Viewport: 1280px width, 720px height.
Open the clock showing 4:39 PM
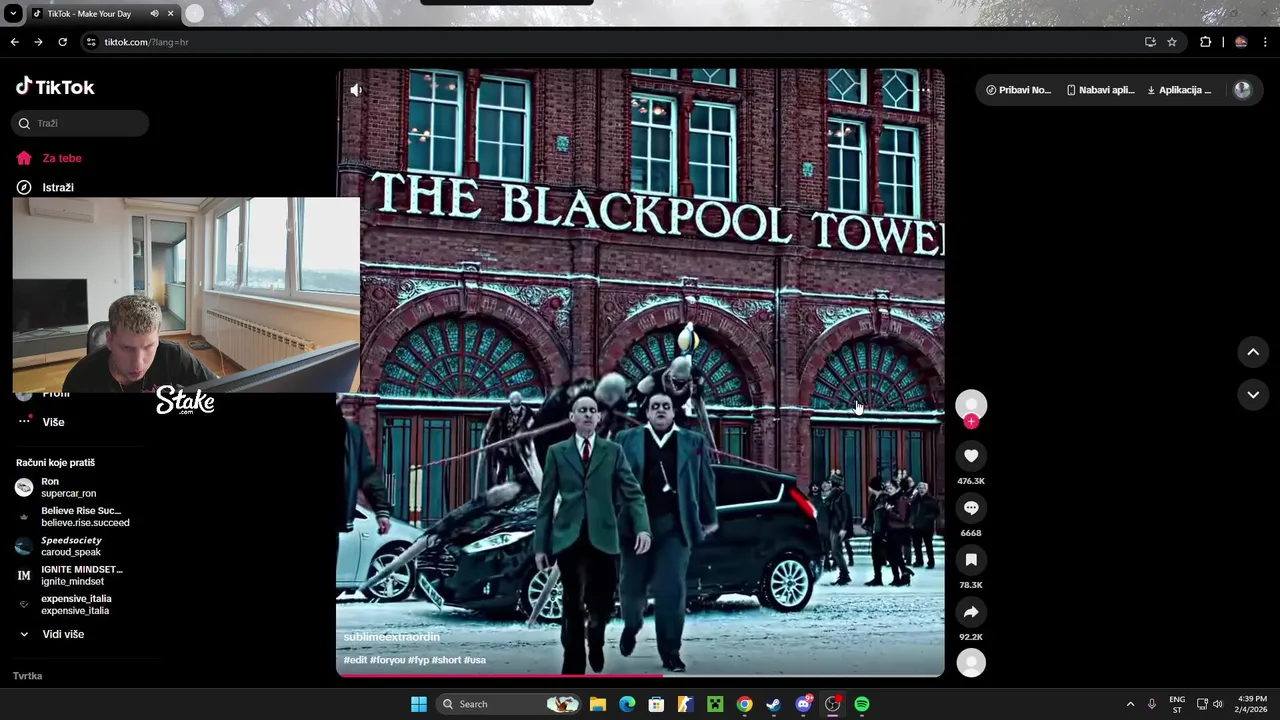tap(1252, 704)
